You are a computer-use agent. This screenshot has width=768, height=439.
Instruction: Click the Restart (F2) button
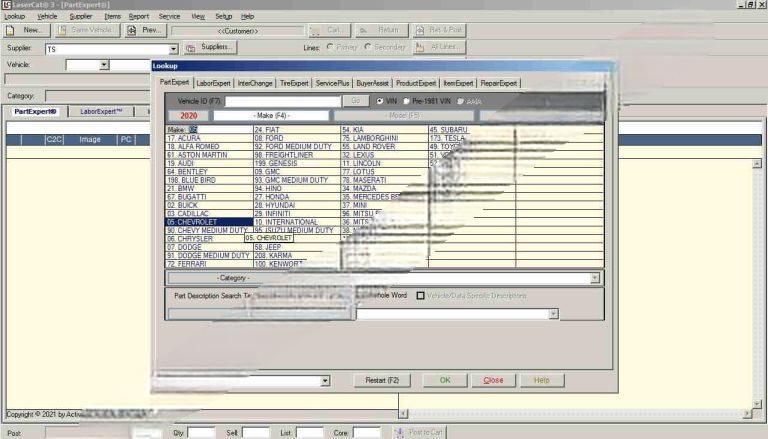[x=382, y=380]
